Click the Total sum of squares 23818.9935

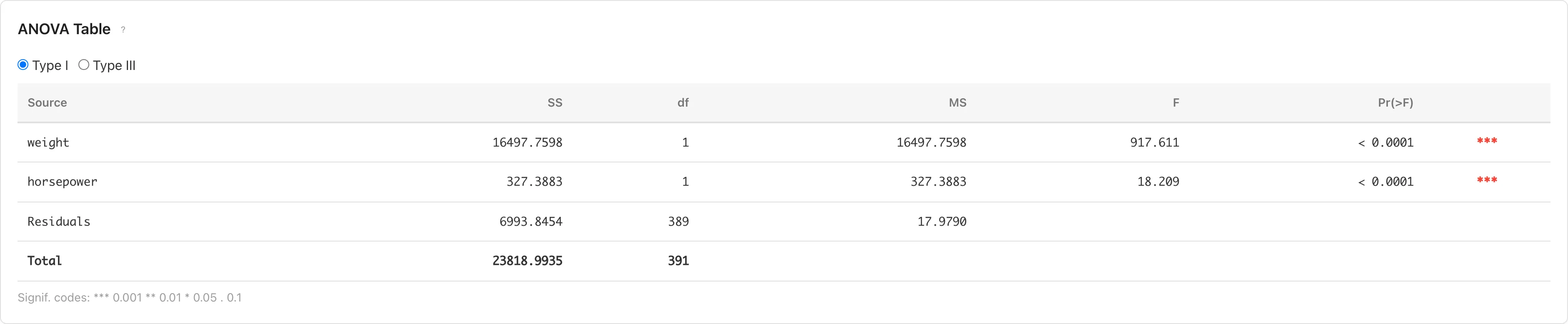pos(527,261)
